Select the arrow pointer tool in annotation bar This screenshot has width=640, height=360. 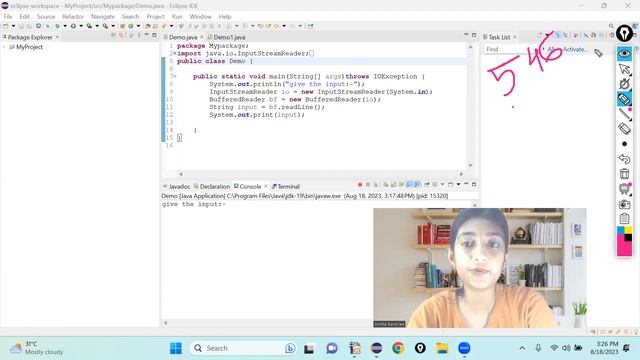coord(624,69)
